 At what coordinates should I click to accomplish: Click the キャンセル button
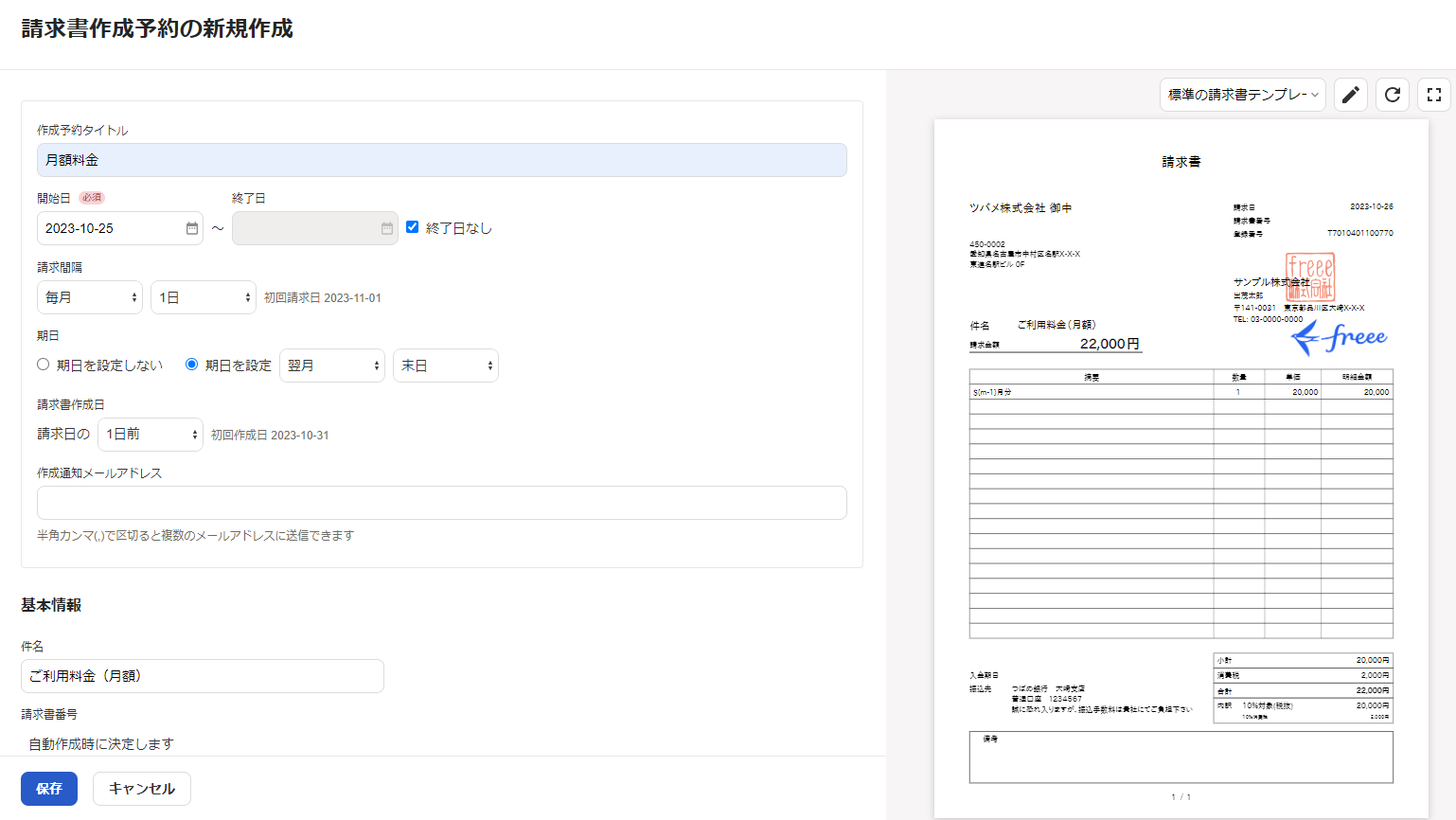point(142,789)
